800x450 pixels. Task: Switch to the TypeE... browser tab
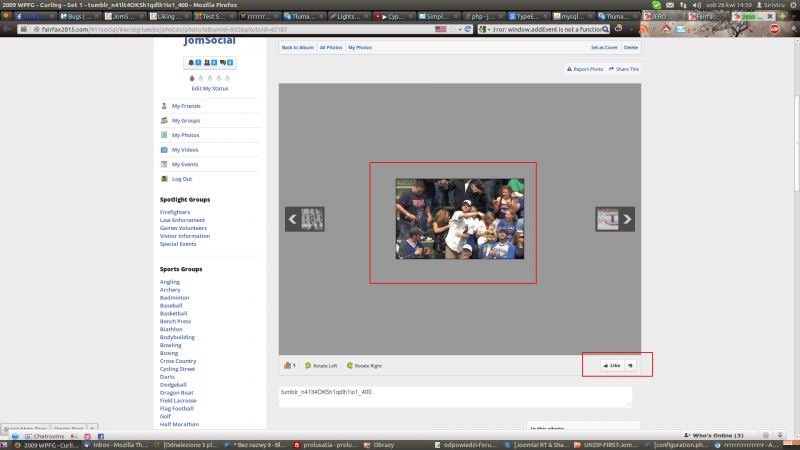527,16
